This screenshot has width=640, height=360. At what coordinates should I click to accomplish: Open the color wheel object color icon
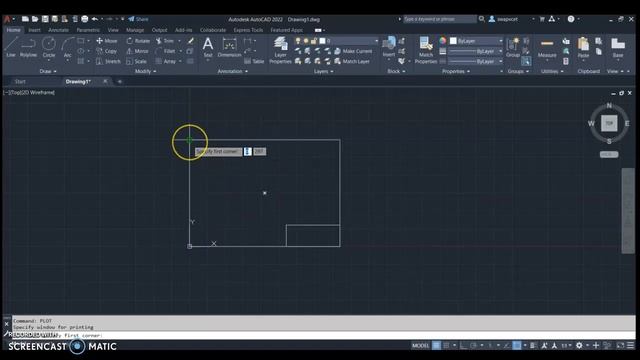443,41
